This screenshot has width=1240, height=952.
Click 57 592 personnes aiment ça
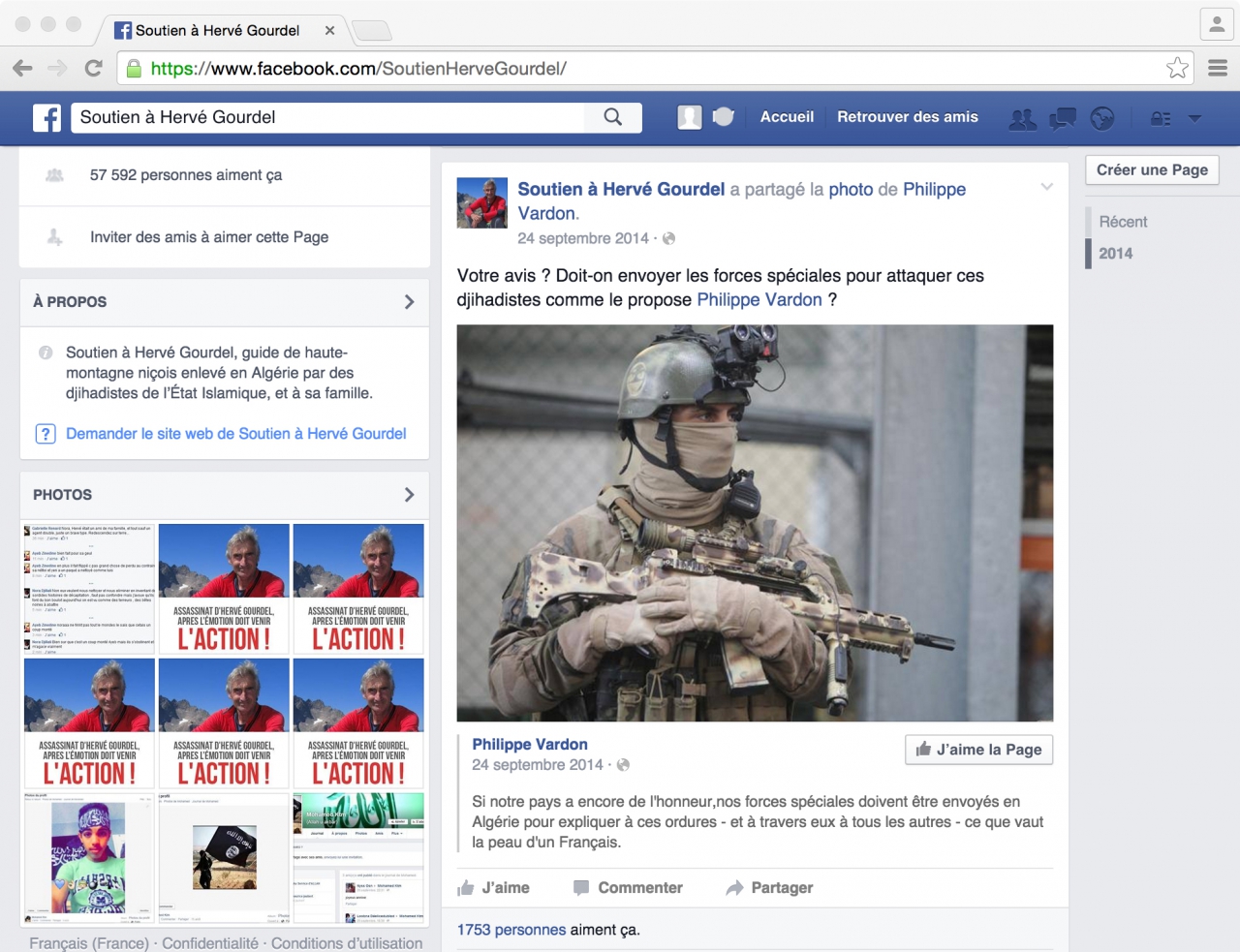point(186,175)
